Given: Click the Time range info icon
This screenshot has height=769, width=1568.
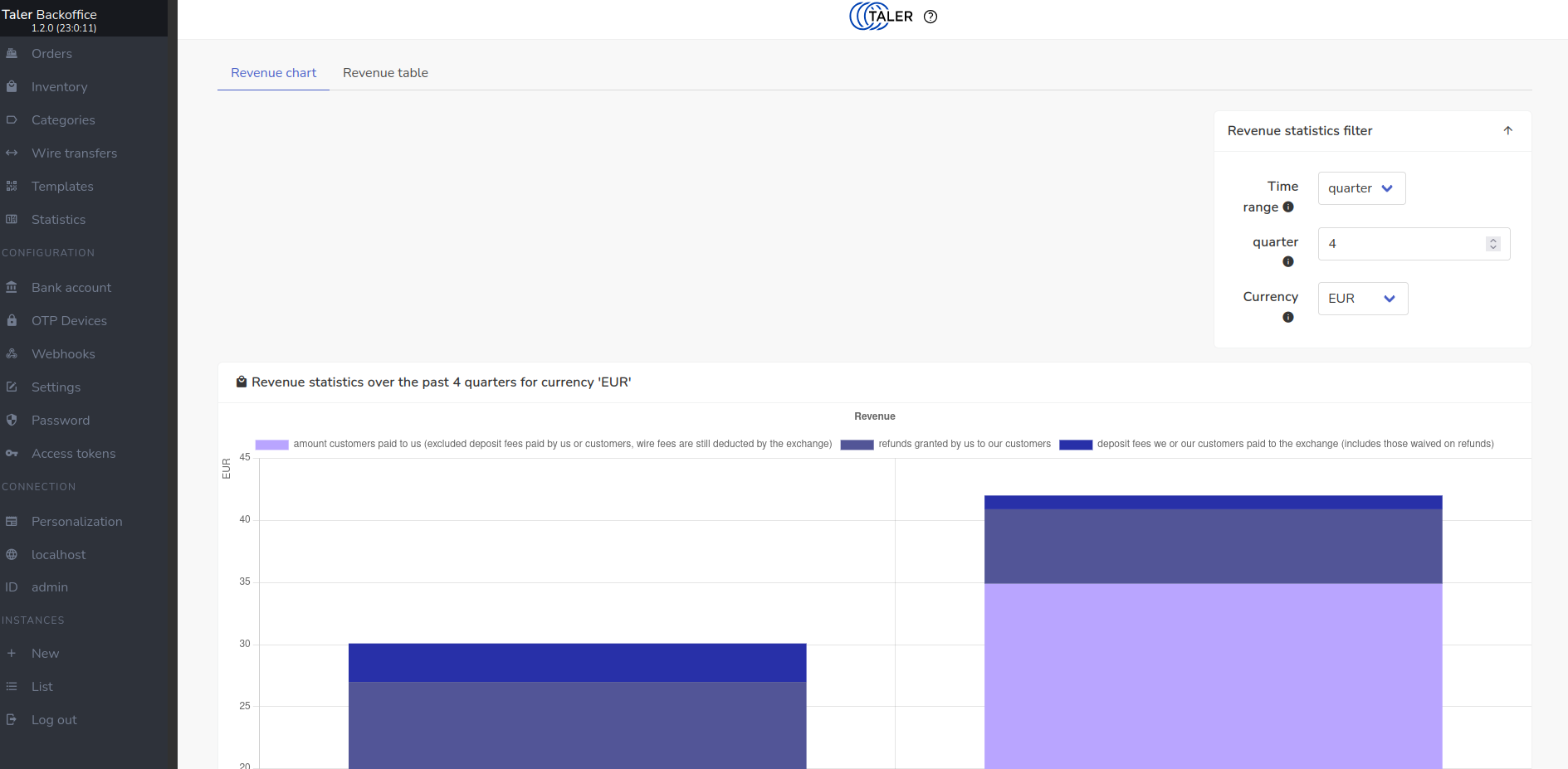Looking at the screenshot, I should [1288, 207].
